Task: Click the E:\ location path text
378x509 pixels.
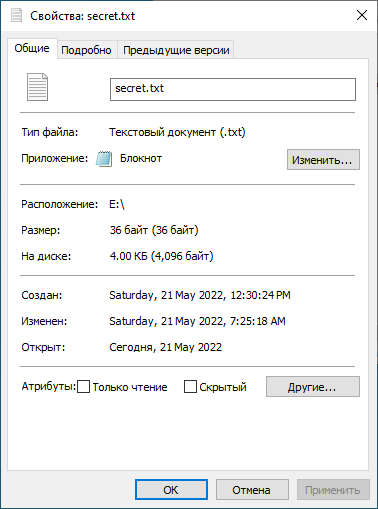Action: 117,204
